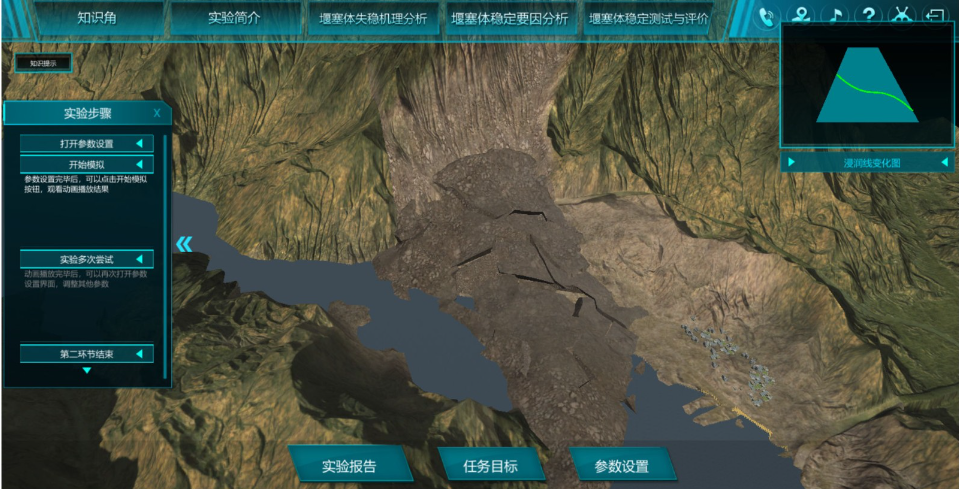
Task: Expand the 打开参数设置 step
Action: tap(87, 143)
